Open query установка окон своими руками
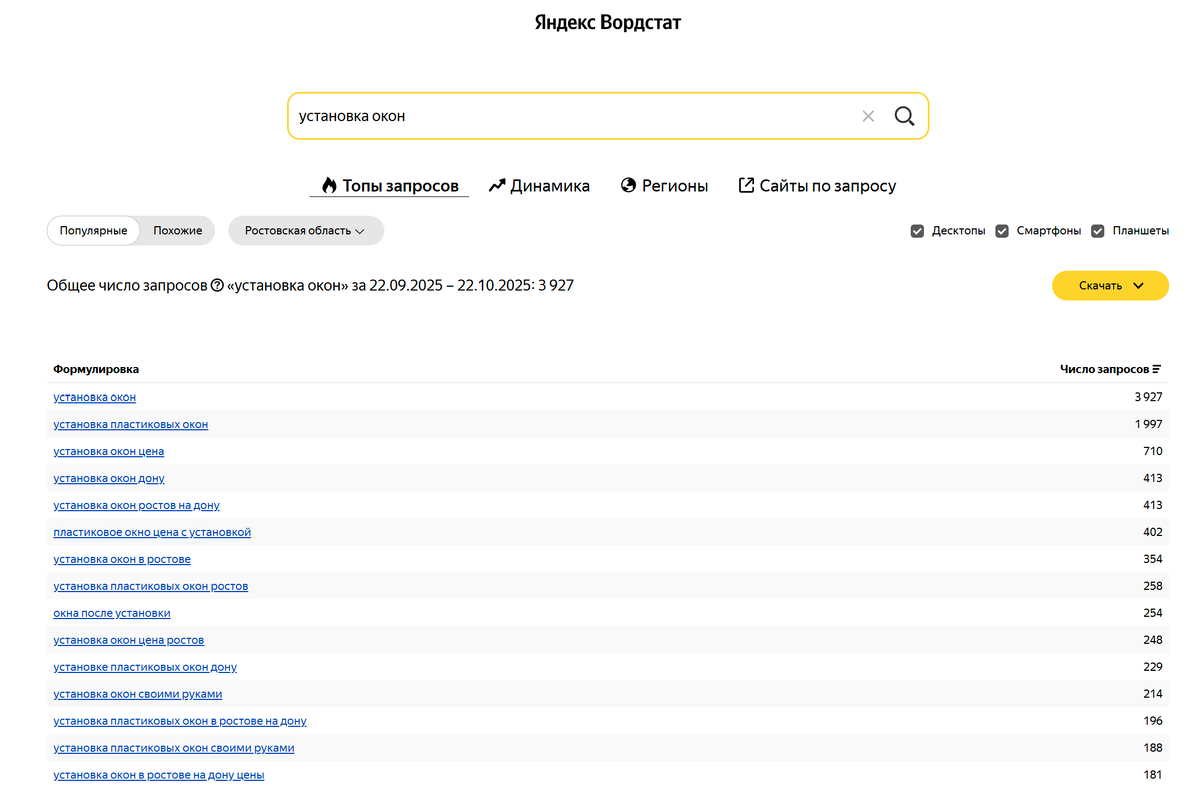 tap(138, 694)
